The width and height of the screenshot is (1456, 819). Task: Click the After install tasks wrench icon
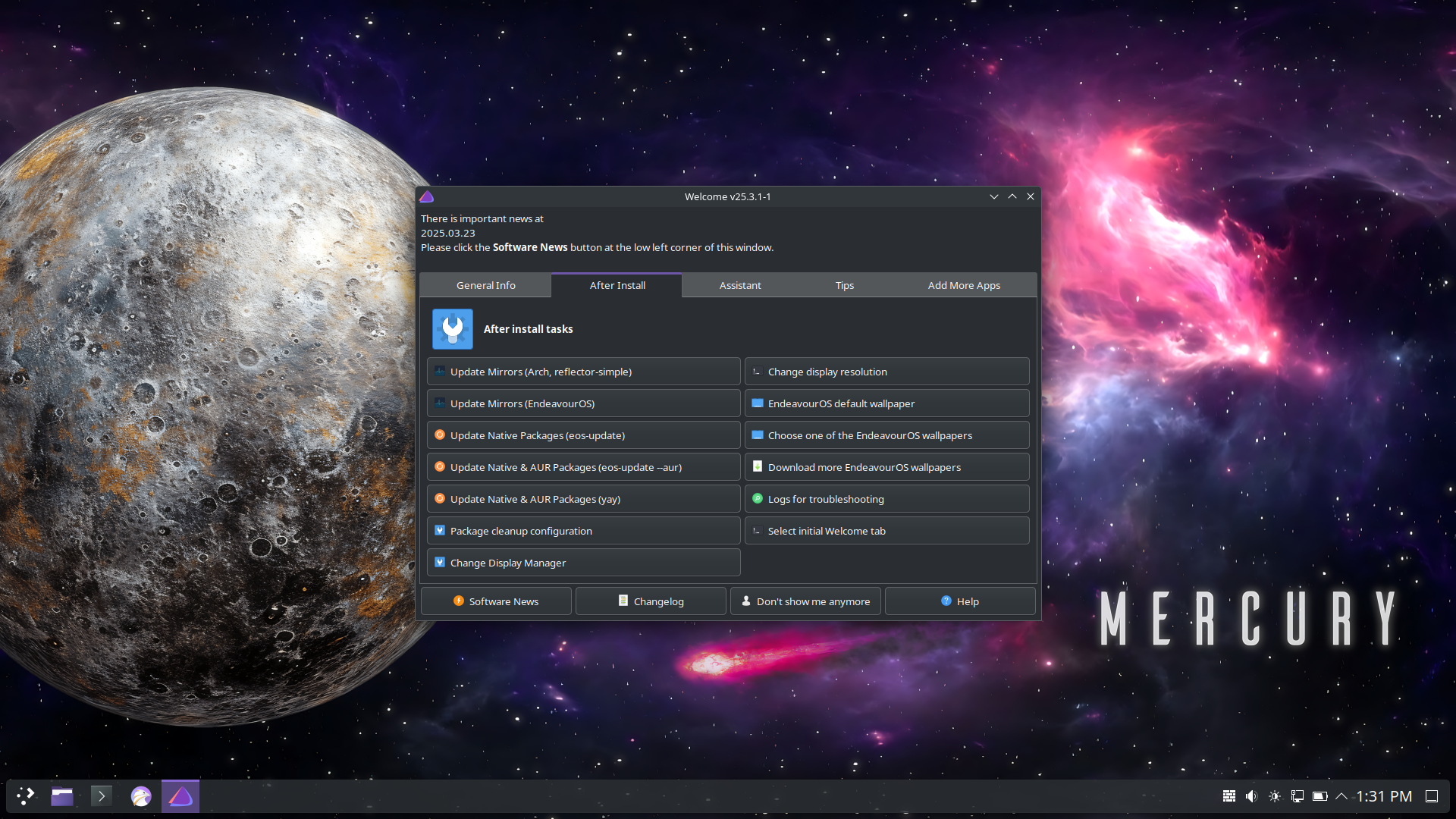pyautogui.click(x=453, y=329)
